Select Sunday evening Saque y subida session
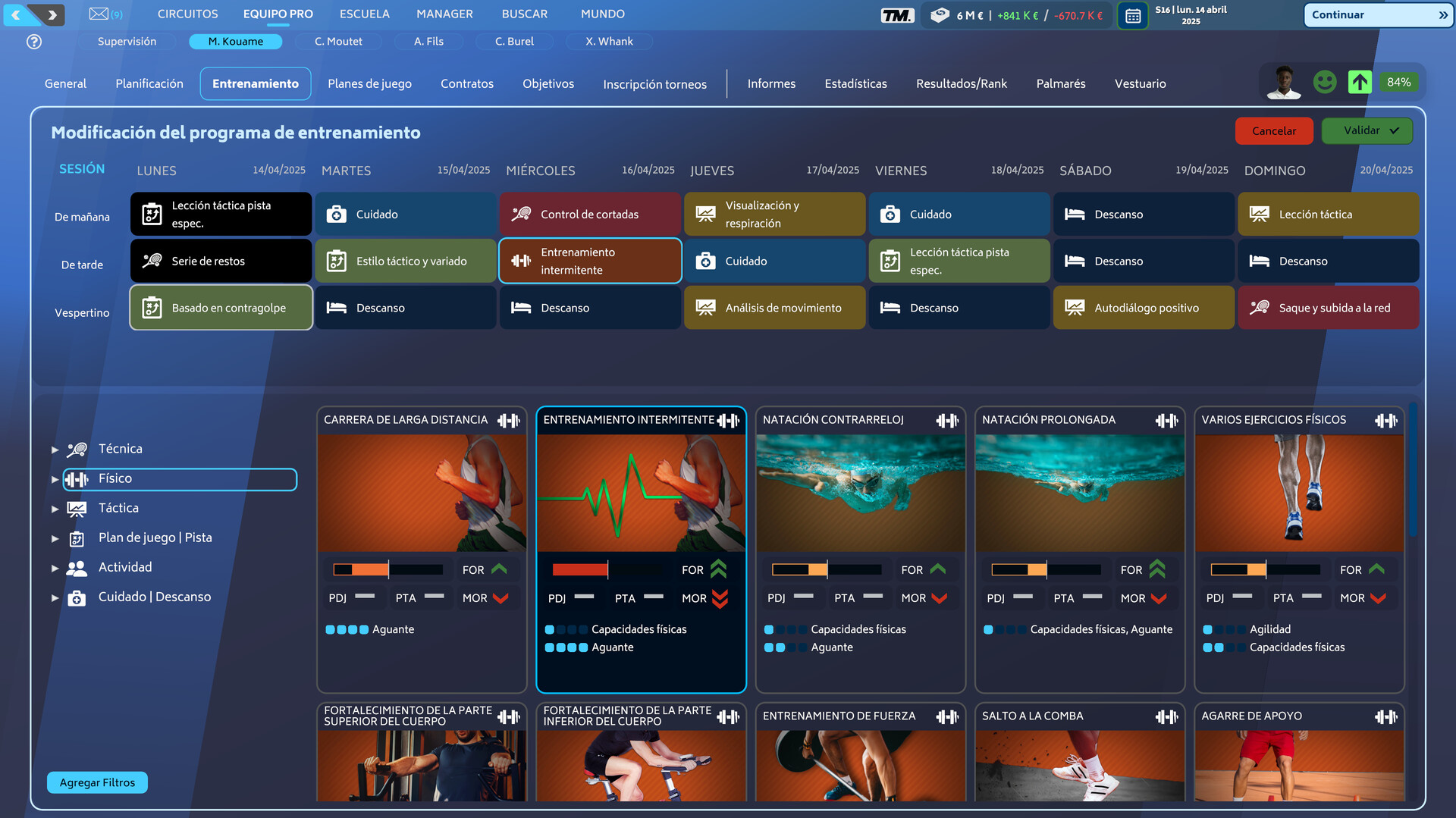 [1328, 308]
